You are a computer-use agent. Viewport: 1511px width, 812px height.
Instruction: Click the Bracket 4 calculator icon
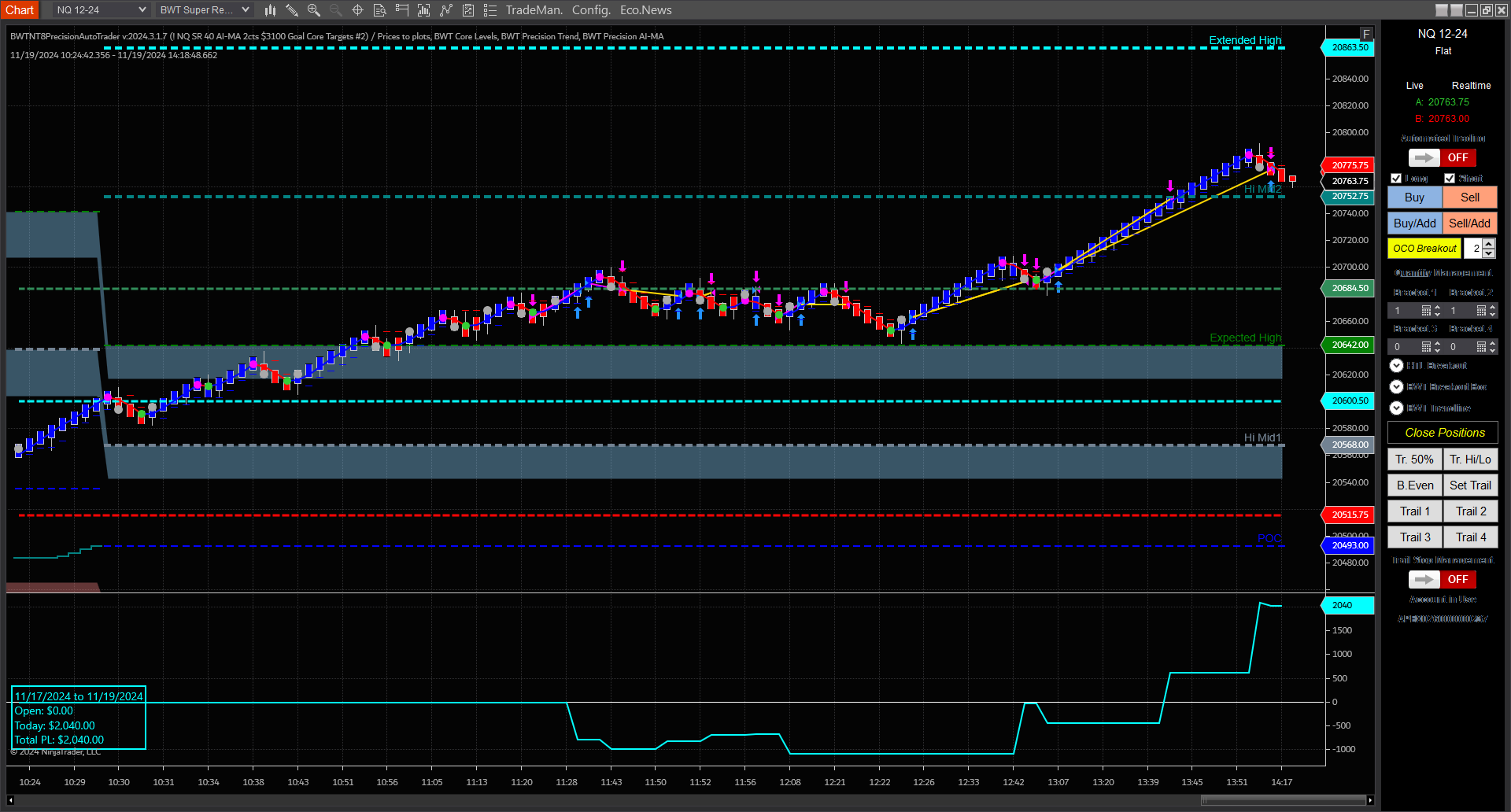1481,347
